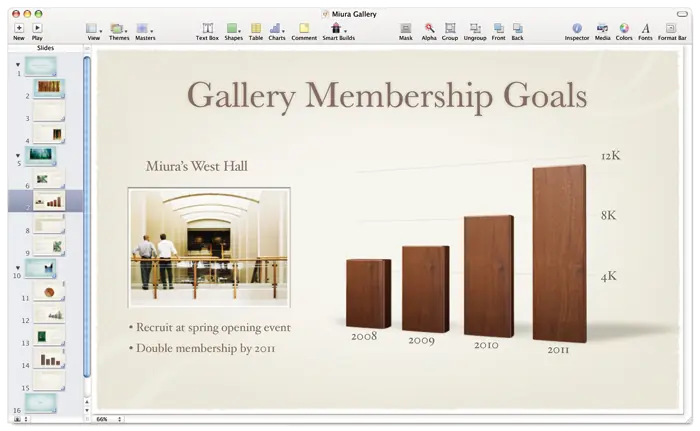This screenshot has height=431, width=700.
Task: Click the 8K axis label
Action: click(x=608, y=216)
